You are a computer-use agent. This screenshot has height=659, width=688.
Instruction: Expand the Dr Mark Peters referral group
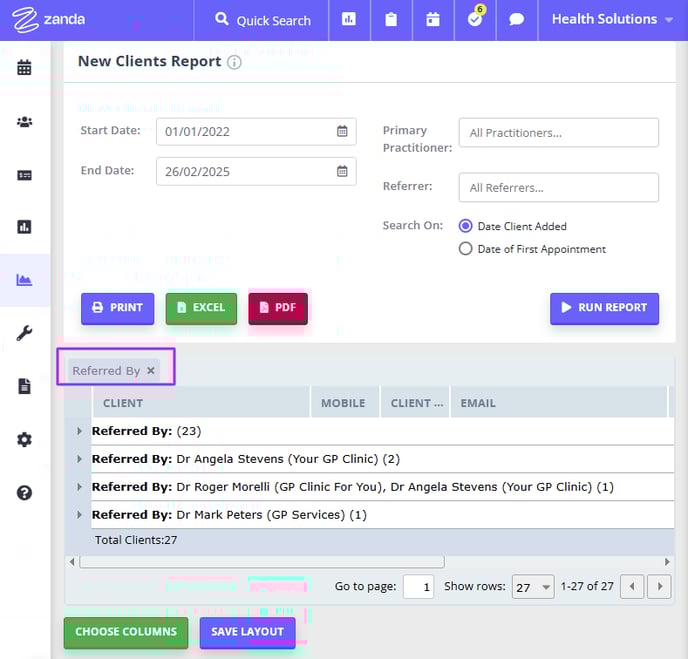pyautogui.click(x=79, y=515)
